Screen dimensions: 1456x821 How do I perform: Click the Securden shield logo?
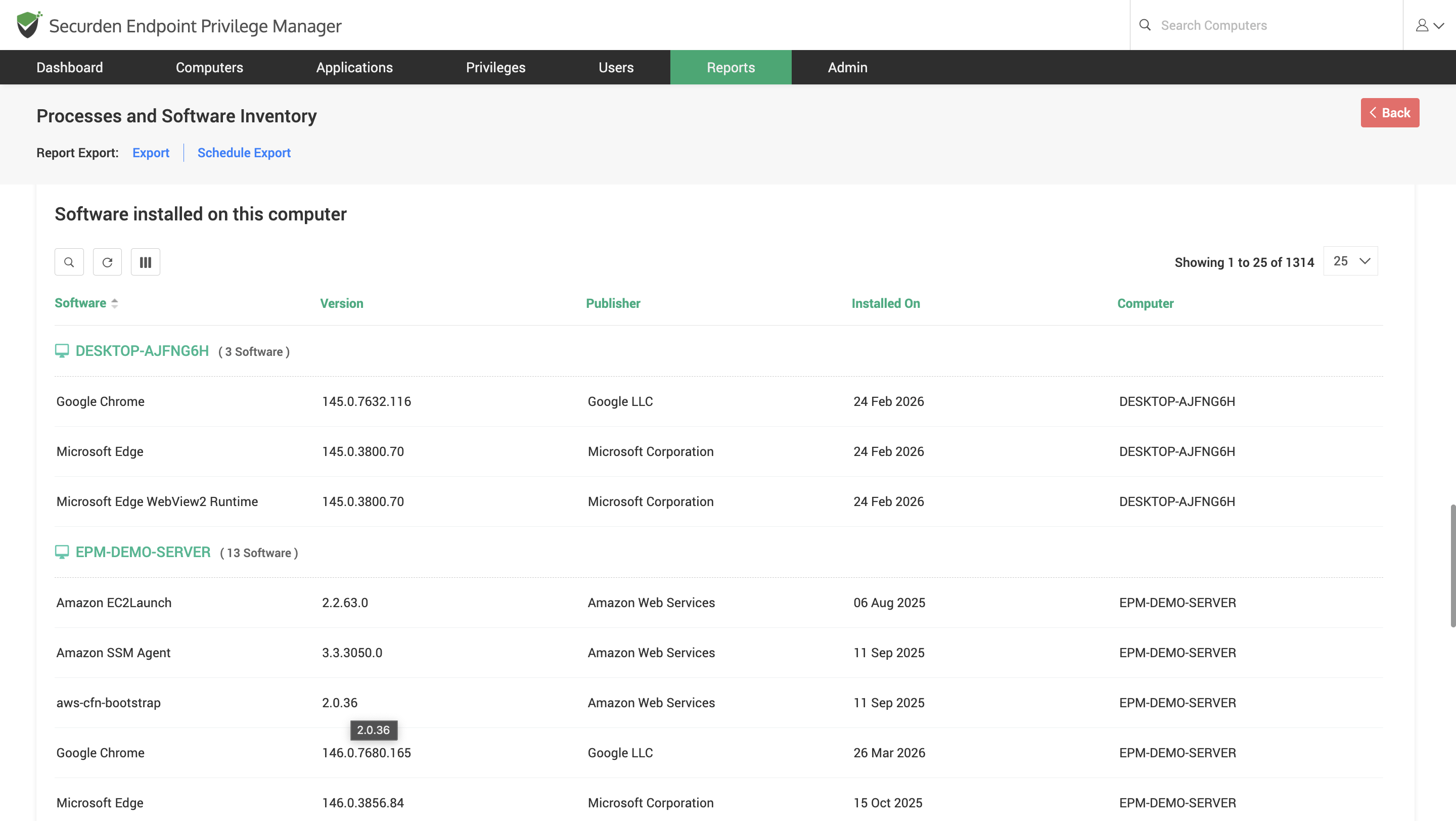pos(29,25)
